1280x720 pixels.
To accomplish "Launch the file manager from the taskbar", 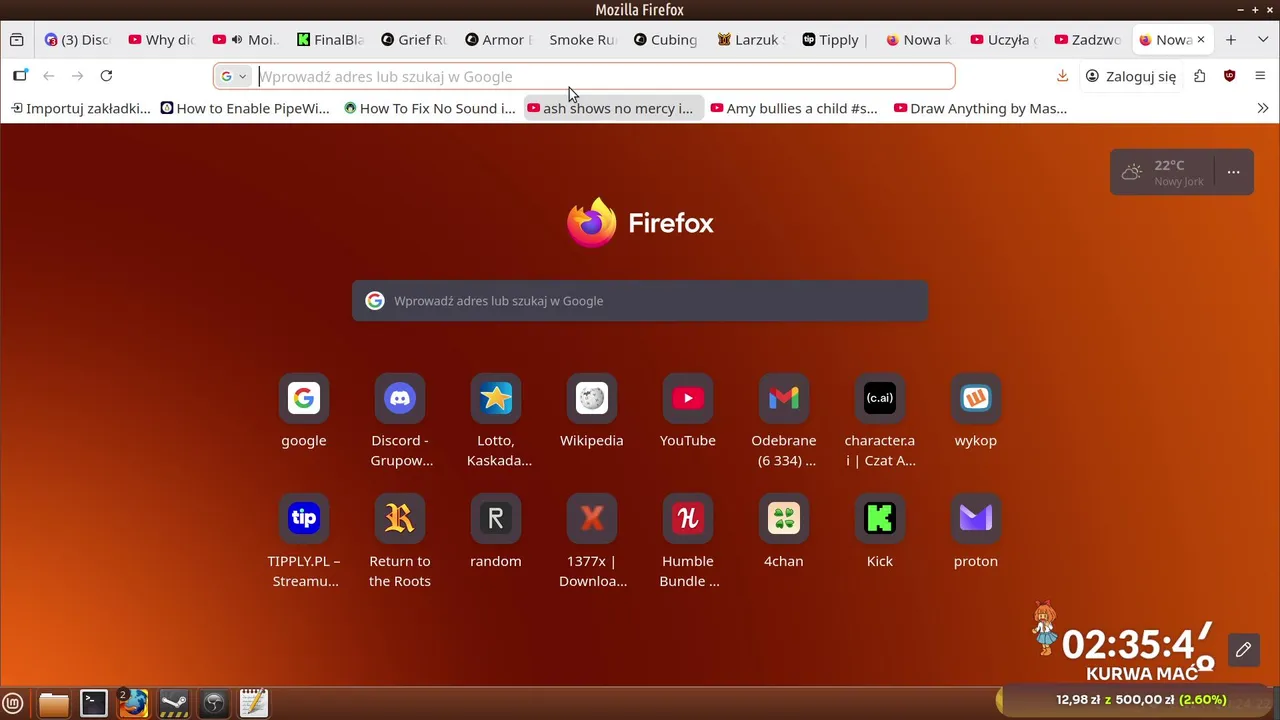I will click(x=54, y=703).
